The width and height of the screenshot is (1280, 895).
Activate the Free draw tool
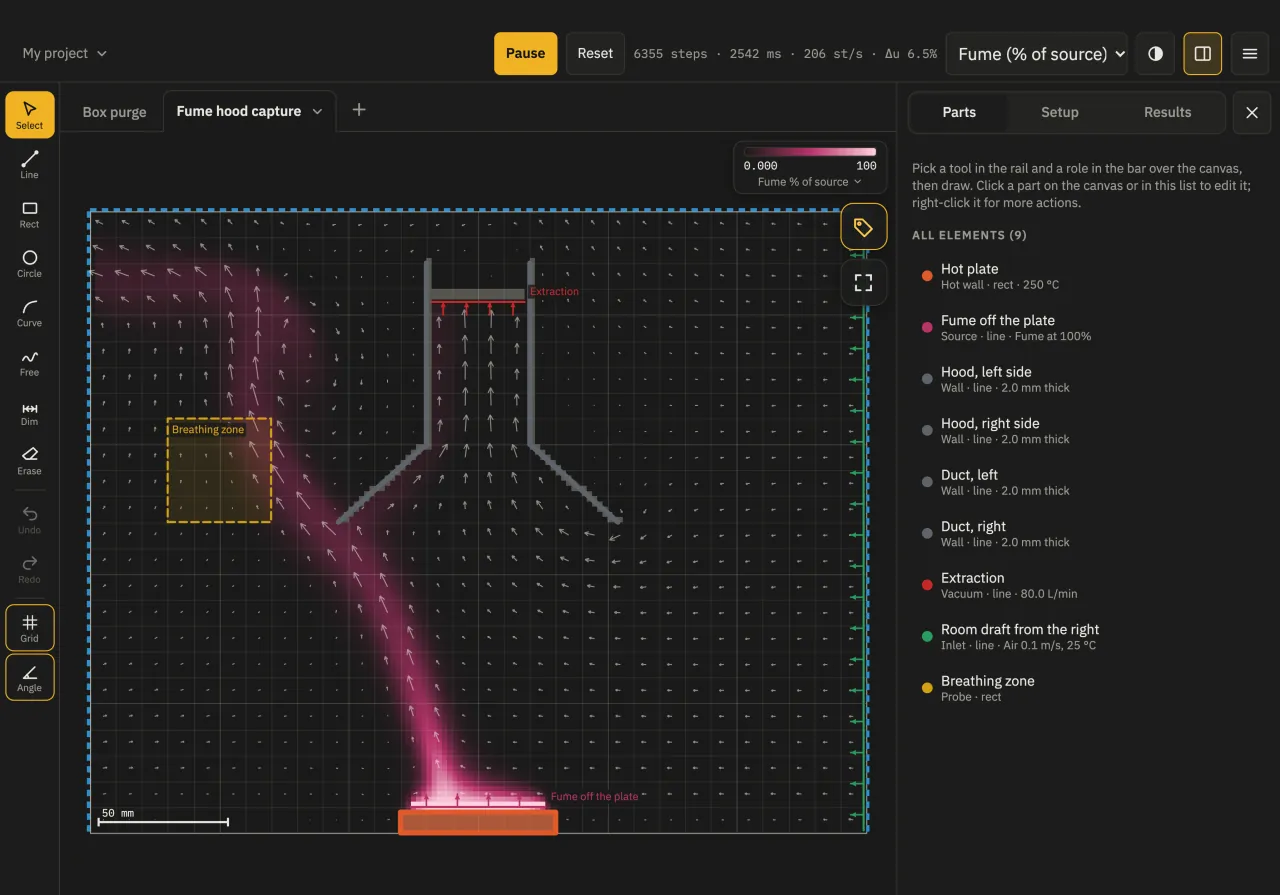pyautogui.click(x=29, y=362)
